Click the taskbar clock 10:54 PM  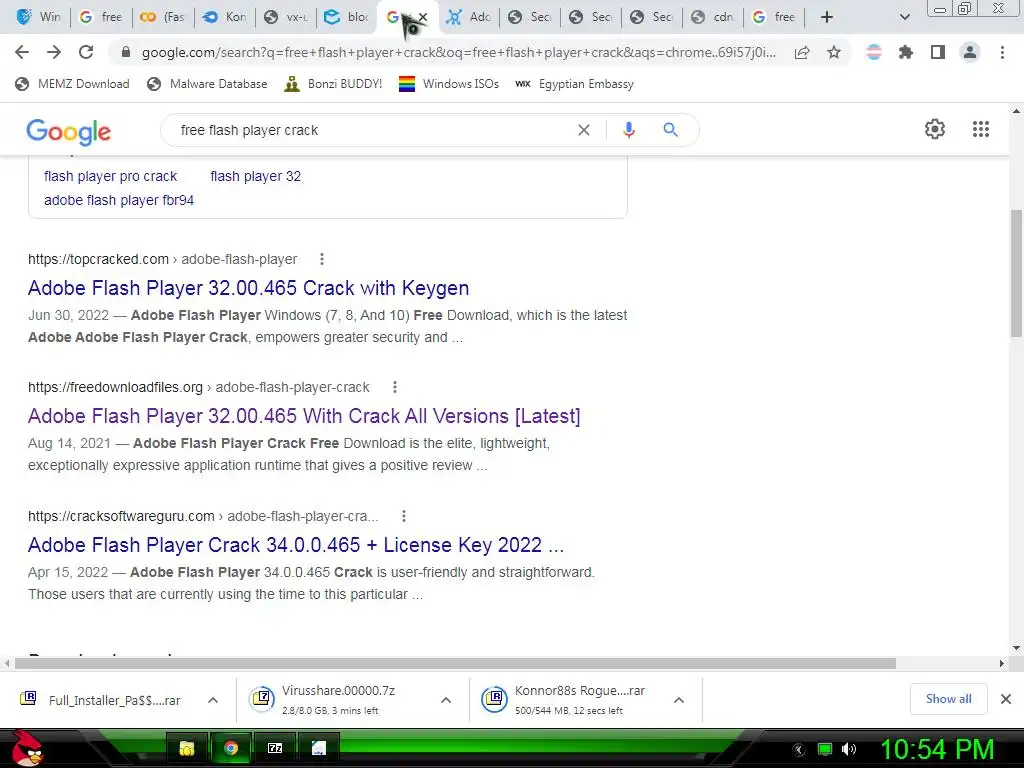coord(938,749)
